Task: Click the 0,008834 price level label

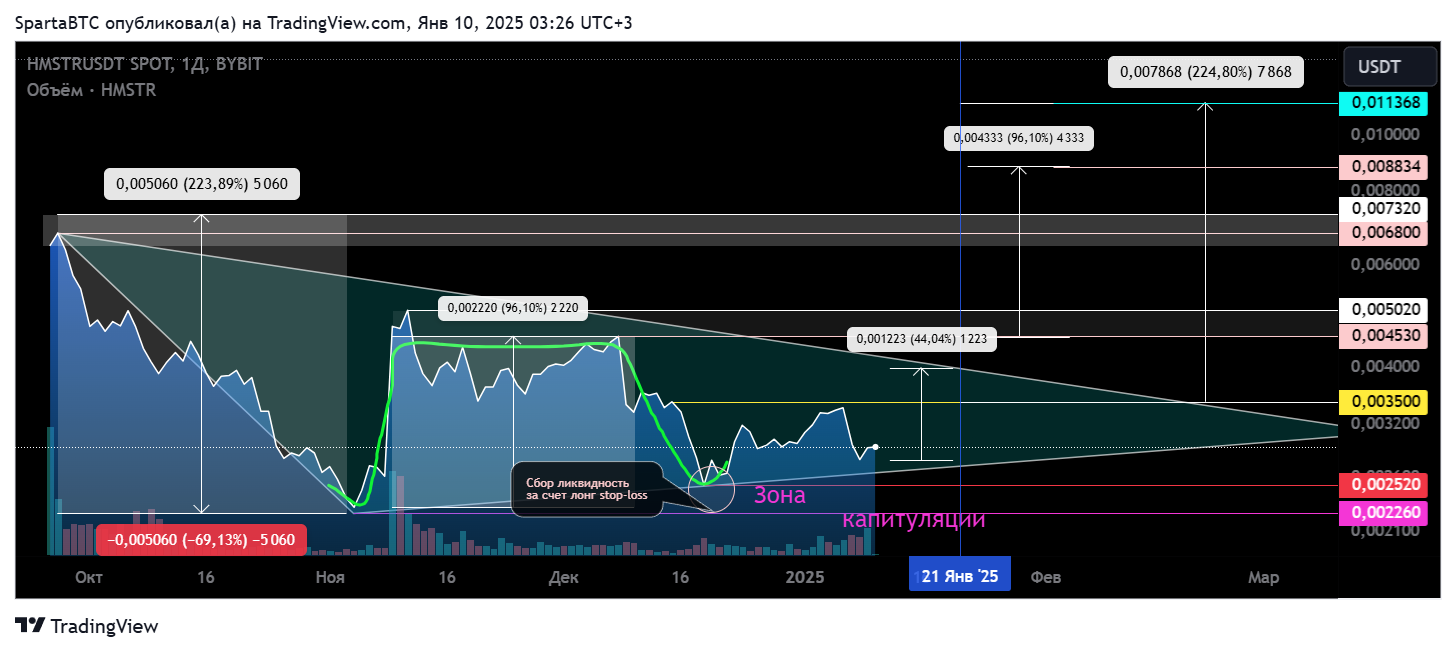Action: 1385,166
